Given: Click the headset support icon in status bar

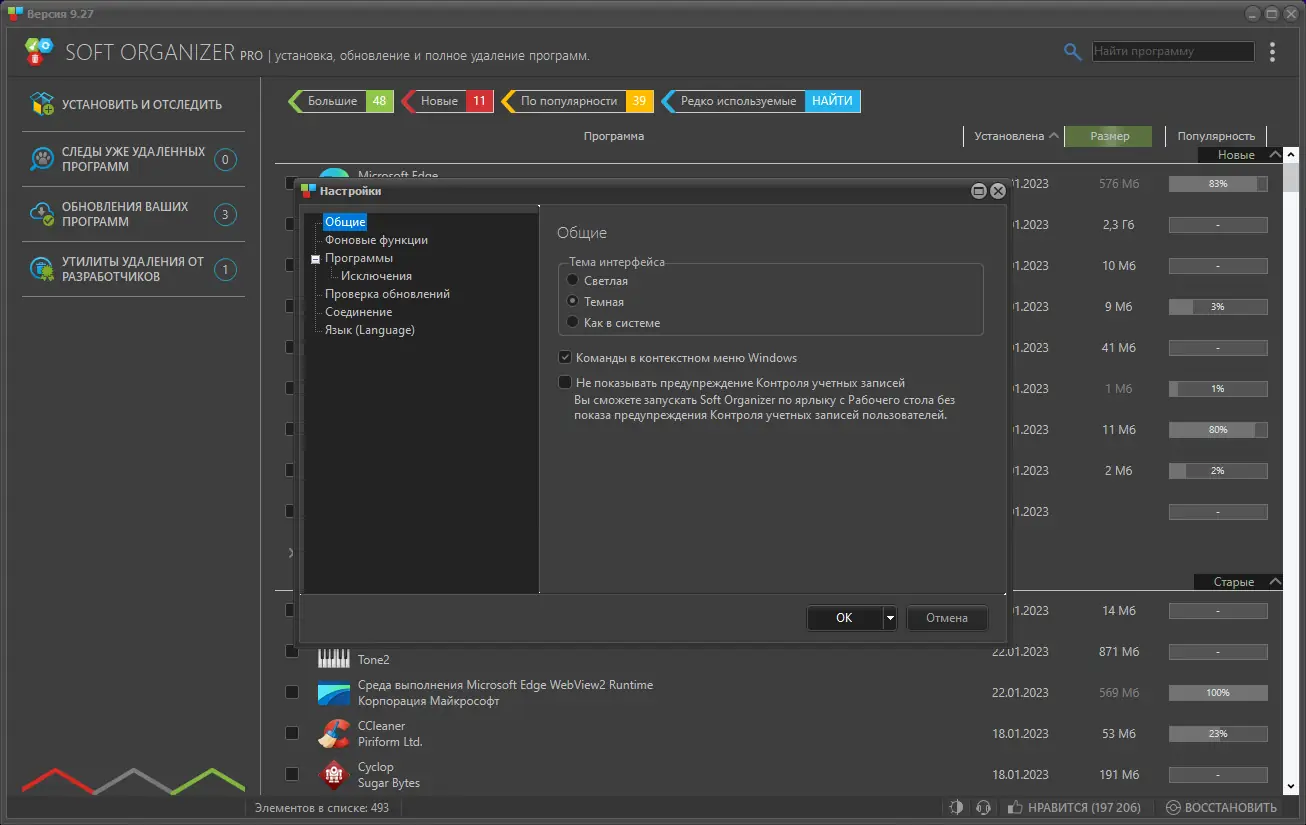Looking at the screenshot, I should pos(983,808).
